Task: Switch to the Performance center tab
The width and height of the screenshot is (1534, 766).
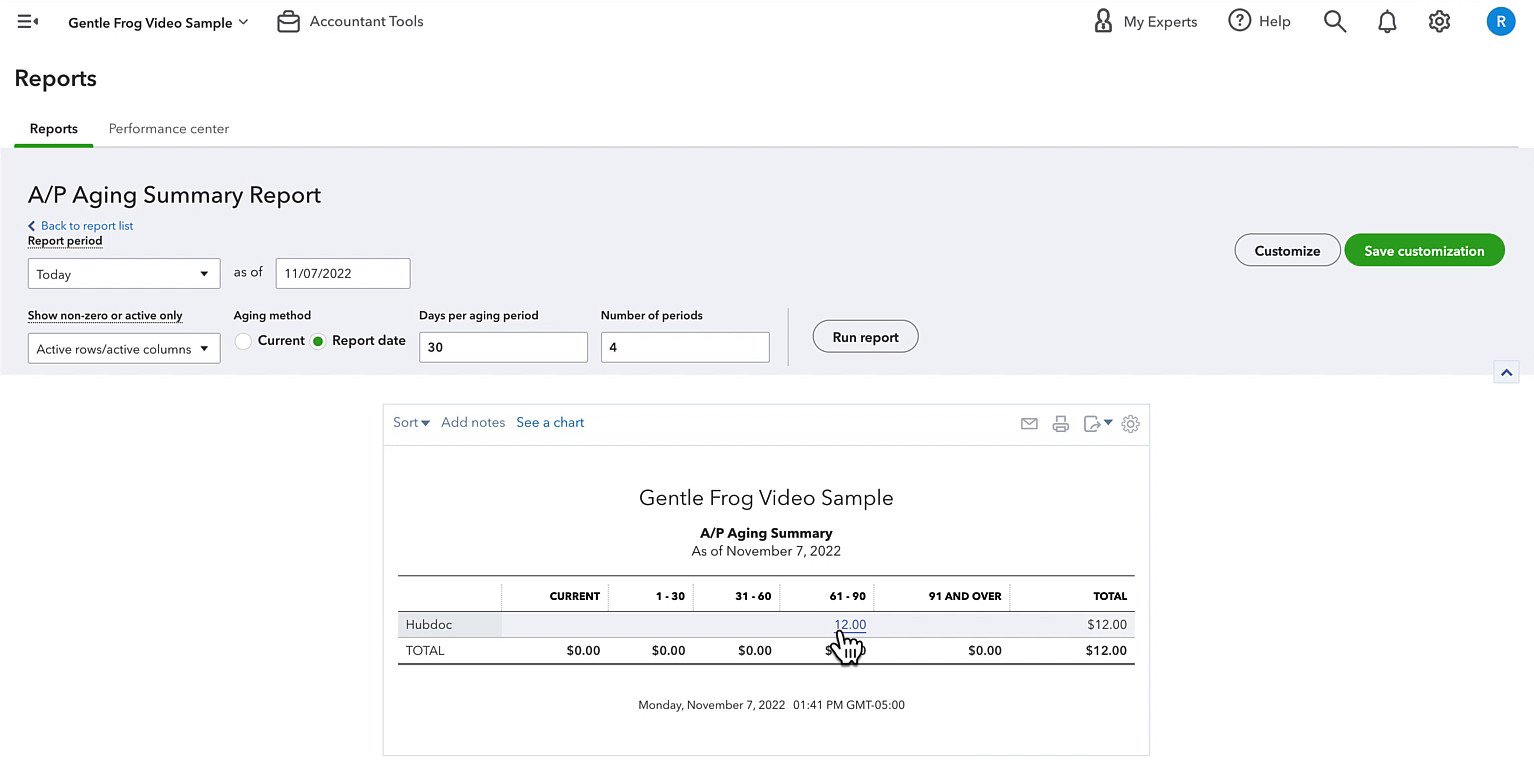Action: point(169,128)
